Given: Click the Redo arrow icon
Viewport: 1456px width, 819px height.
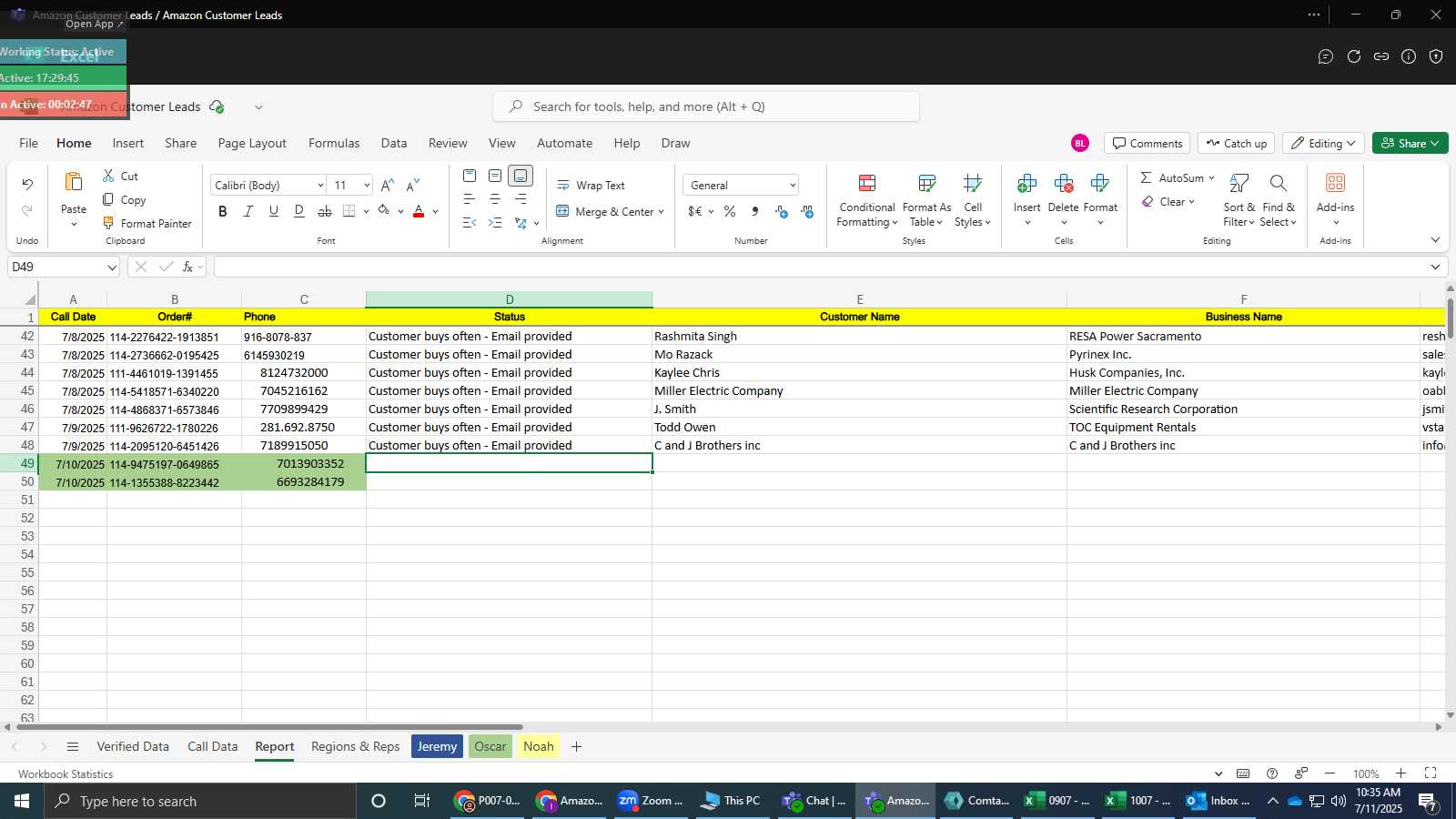Looking at the screenshot, I should coord(27,210).
